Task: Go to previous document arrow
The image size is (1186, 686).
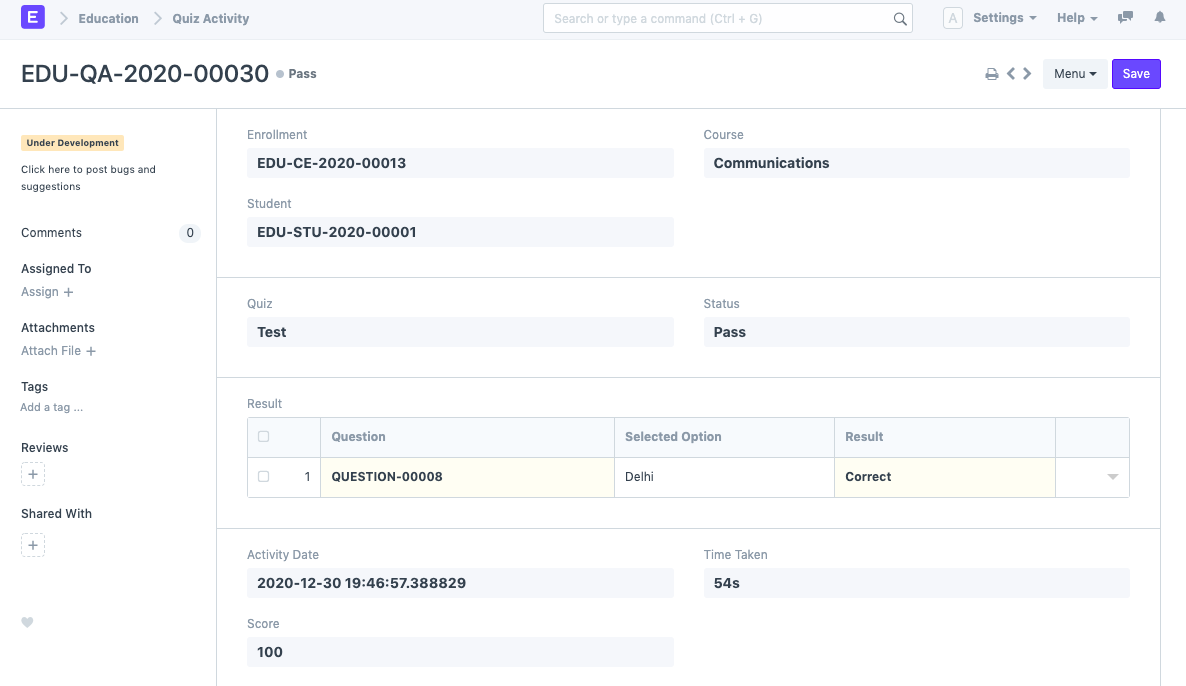Action: (x=1011, y=74)
